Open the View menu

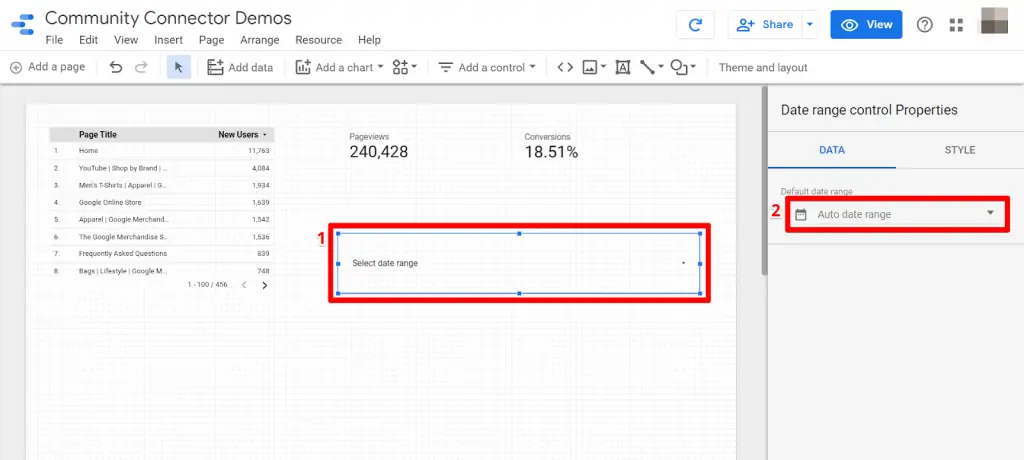click(126, 40)
